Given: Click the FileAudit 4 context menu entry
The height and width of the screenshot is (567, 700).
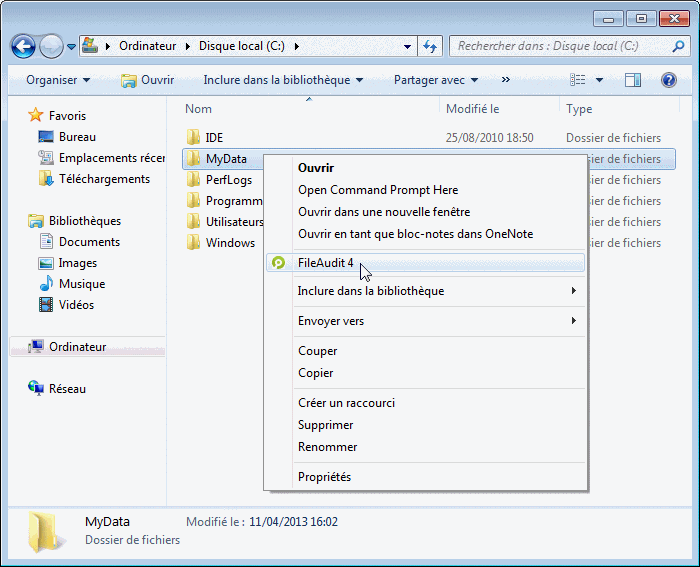Looking at the screenshot, I should tap(326, 263).
